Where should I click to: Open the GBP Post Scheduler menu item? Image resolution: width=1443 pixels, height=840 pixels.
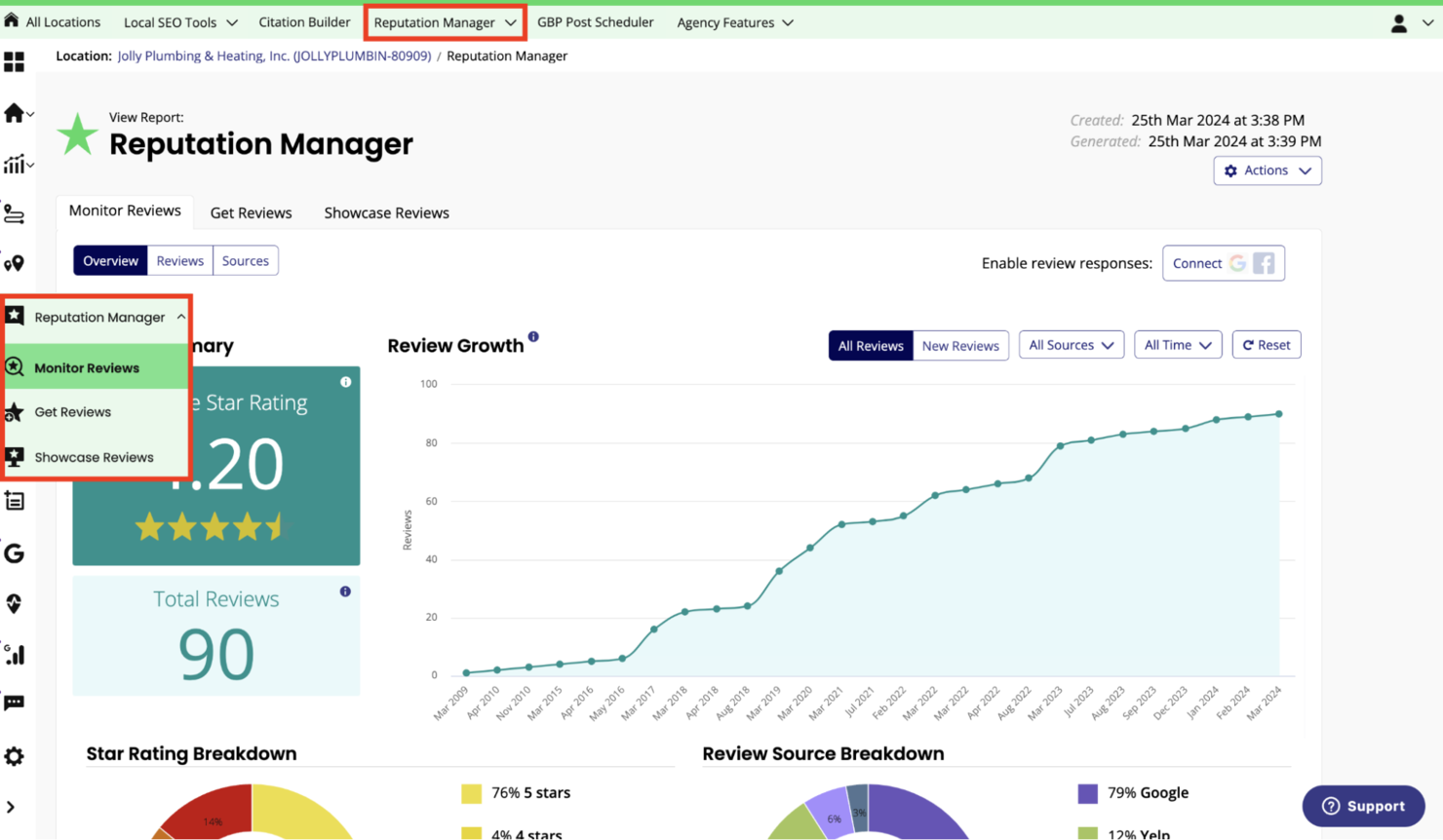click(596, 22)
